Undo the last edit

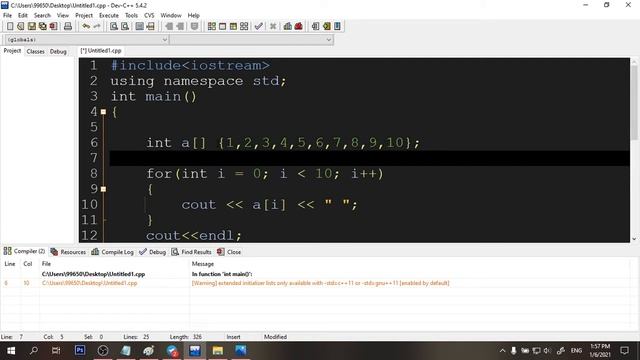pyautogui.click(x=86, y=27)
